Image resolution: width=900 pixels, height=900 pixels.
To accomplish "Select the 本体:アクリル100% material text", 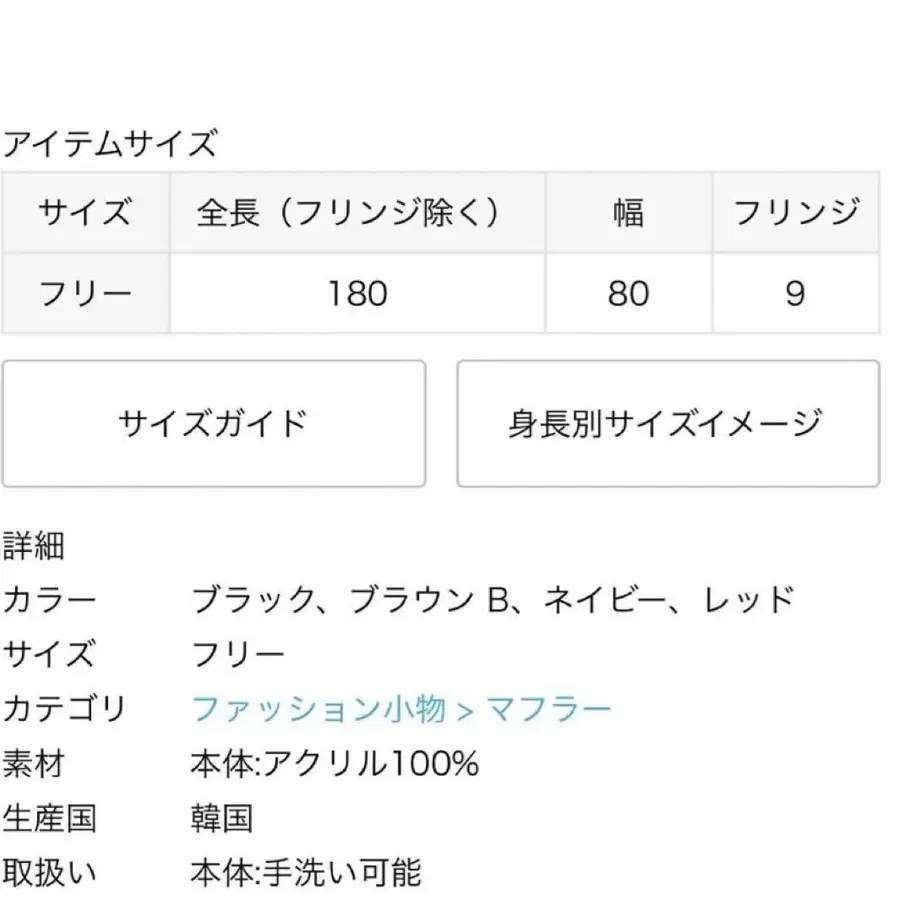I will coord(334,765).
